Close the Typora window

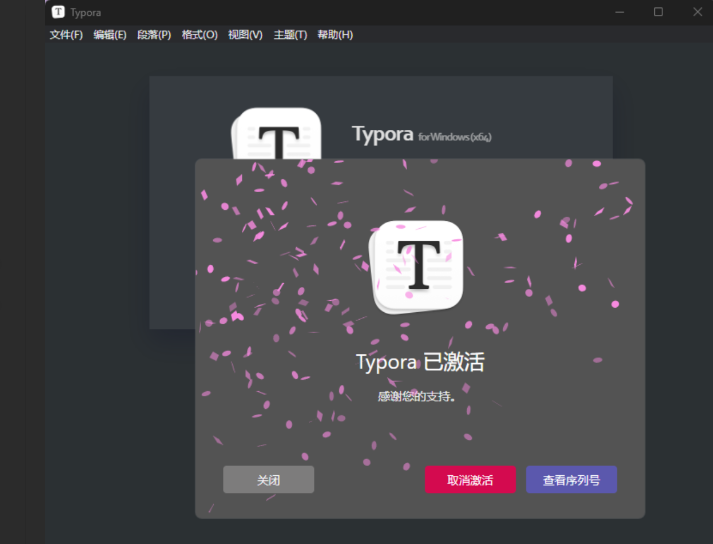click(x=698, y=12)
